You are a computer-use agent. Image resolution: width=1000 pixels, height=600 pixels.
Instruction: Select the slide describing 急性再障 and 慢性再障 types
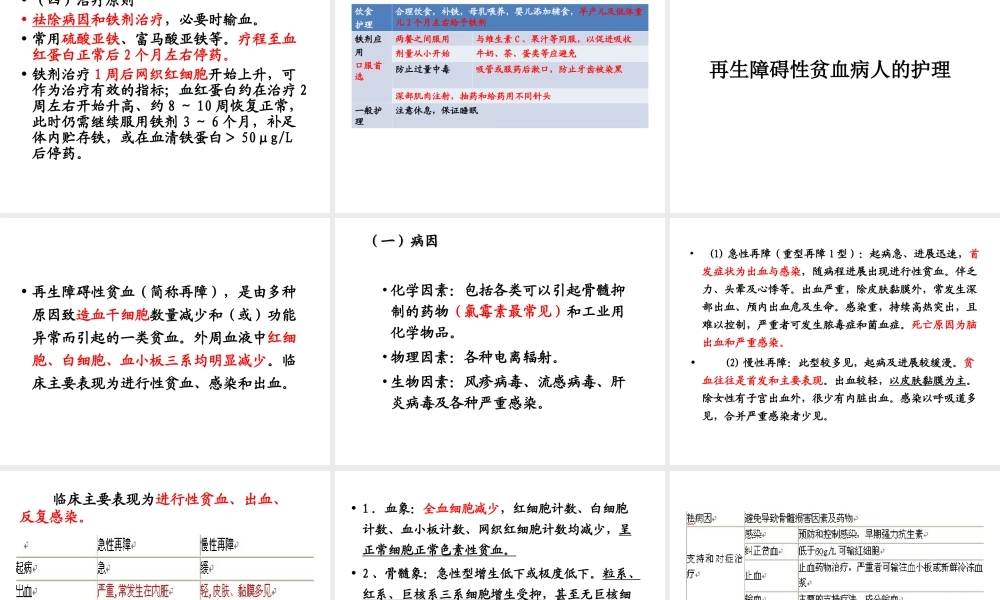click(835, 341)
